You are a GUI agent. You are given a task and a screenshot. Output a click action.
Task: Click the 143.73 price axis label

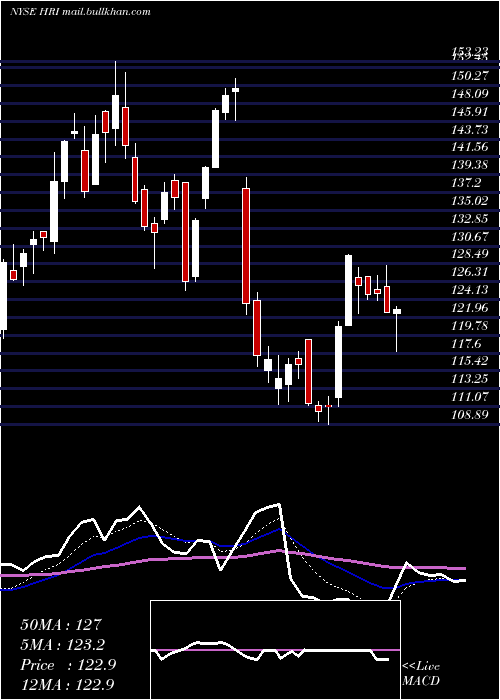pyautogui.click(x=469, y=129)
